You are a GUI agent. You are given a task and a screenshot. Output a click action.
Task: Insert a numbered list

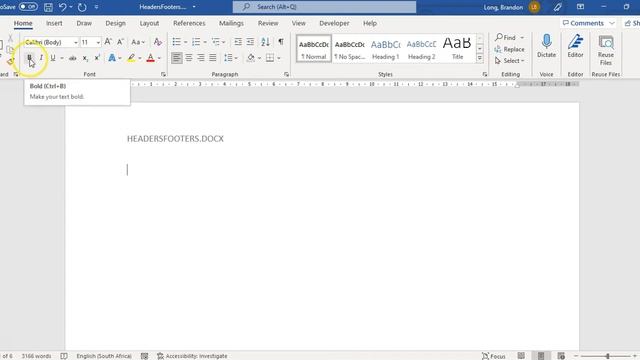coord(196,42)
